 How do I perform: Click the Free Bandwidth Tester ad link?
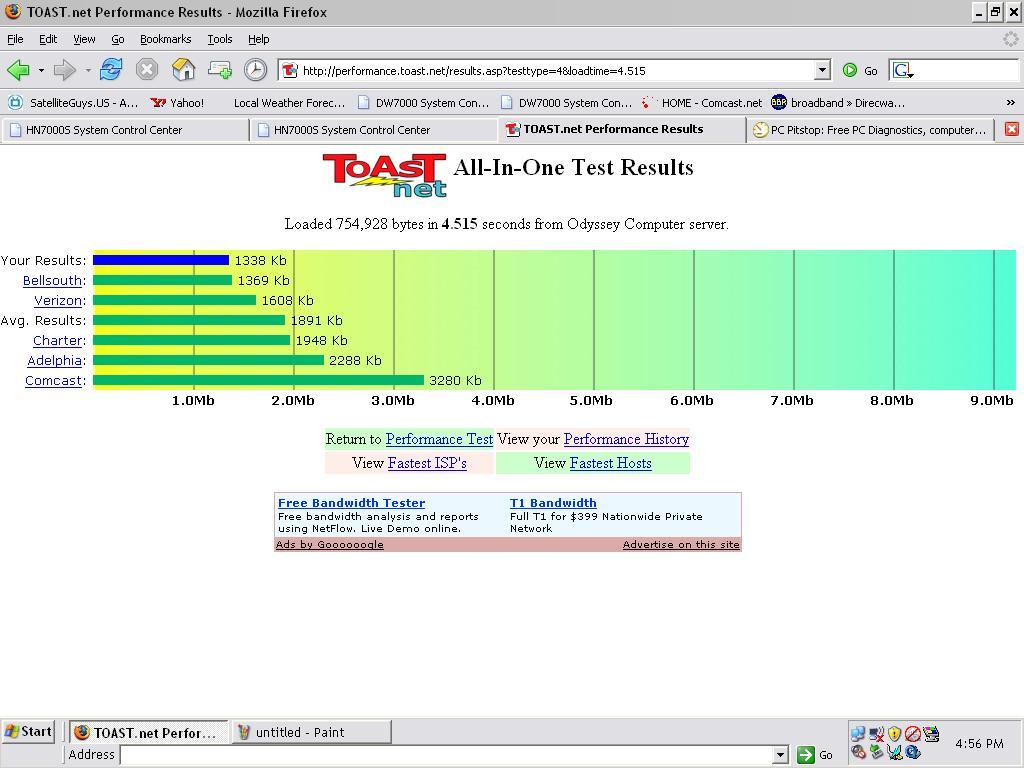[x=351, y=503]
